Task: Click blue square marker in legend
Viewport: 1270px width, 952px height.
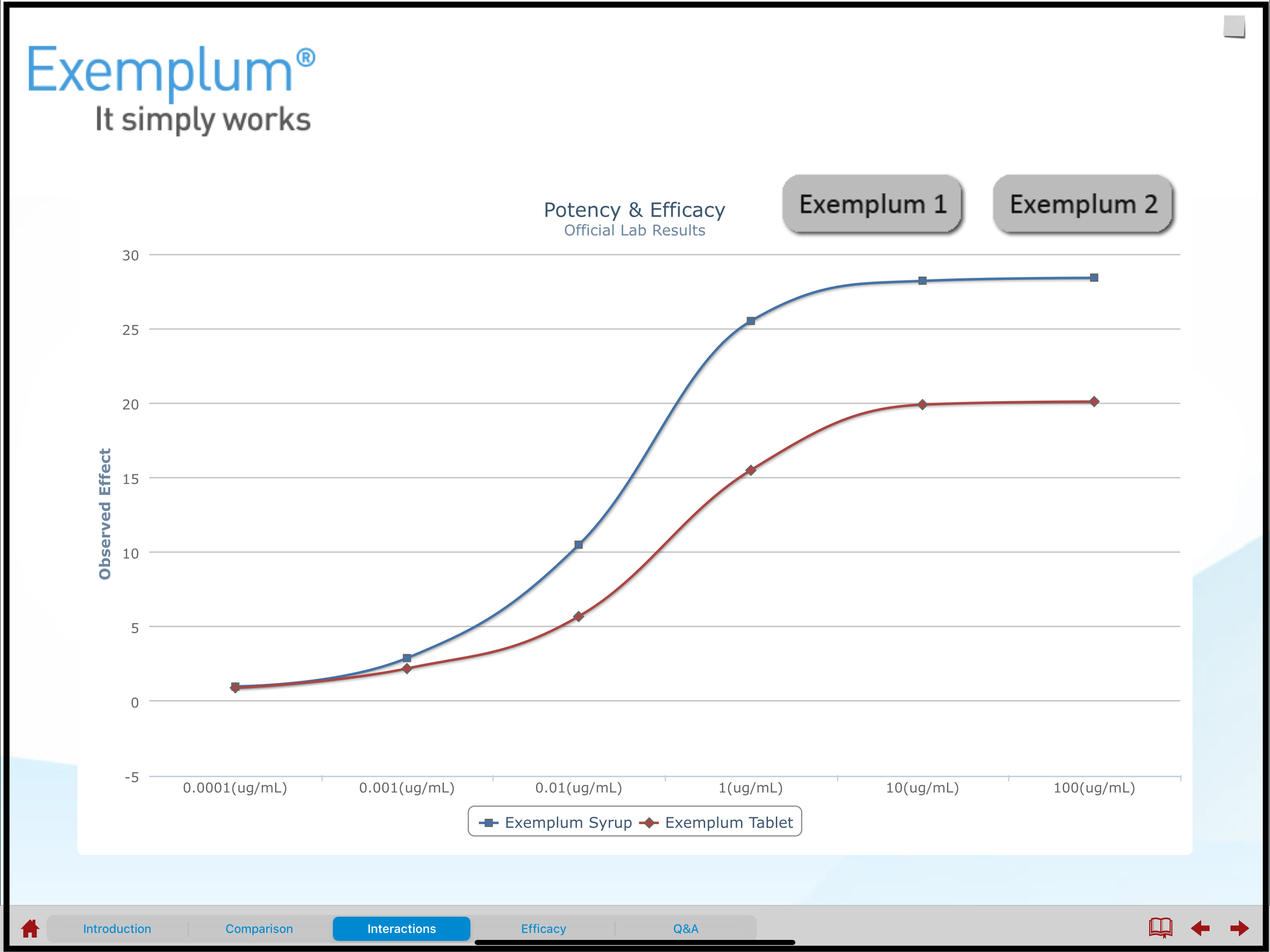Action: tap(488, 823)
